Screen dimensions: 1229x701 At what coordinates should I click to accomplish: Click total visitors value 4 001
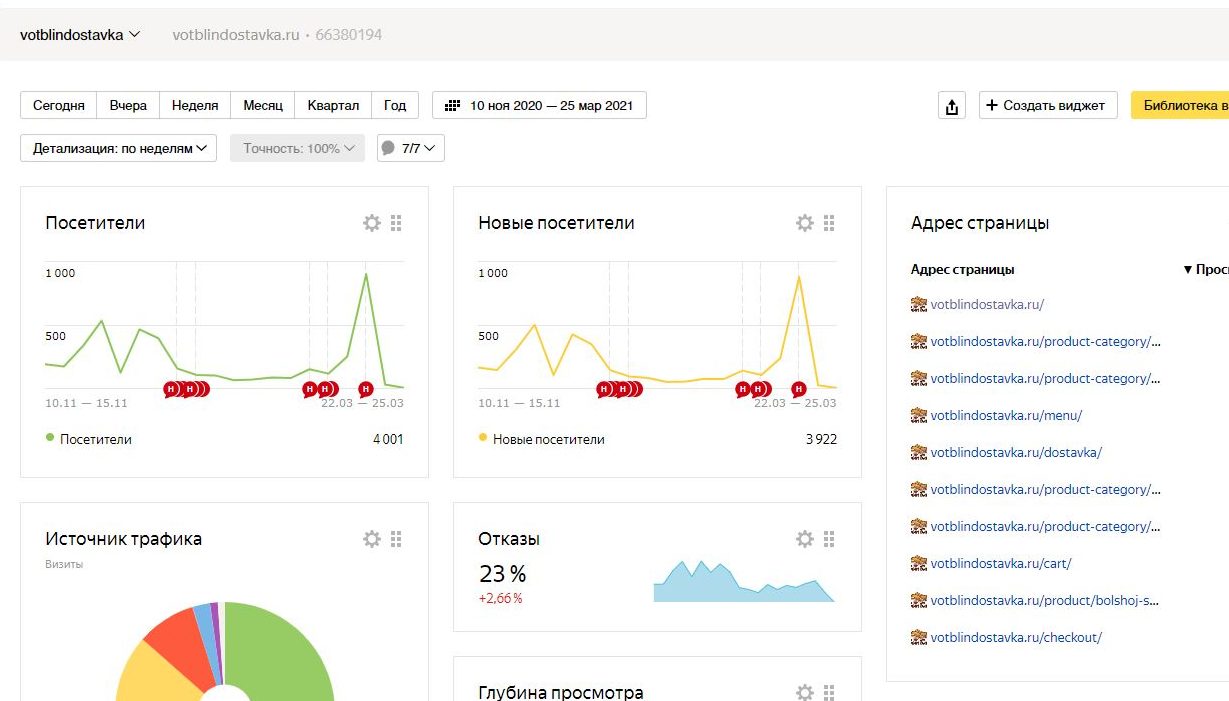(387, 439)
